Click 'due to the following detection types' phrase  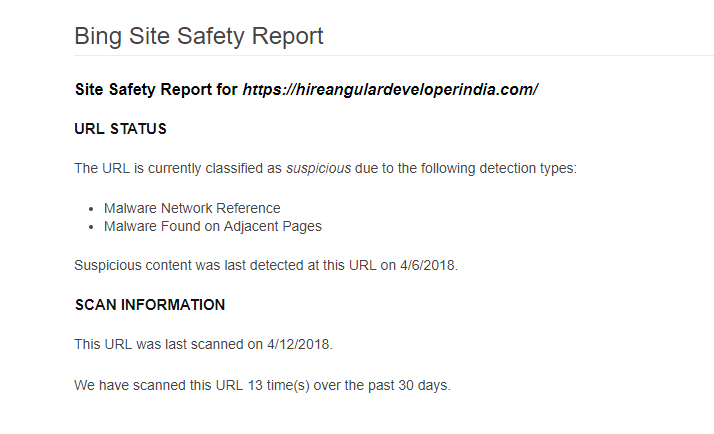[x=466, y=168]
